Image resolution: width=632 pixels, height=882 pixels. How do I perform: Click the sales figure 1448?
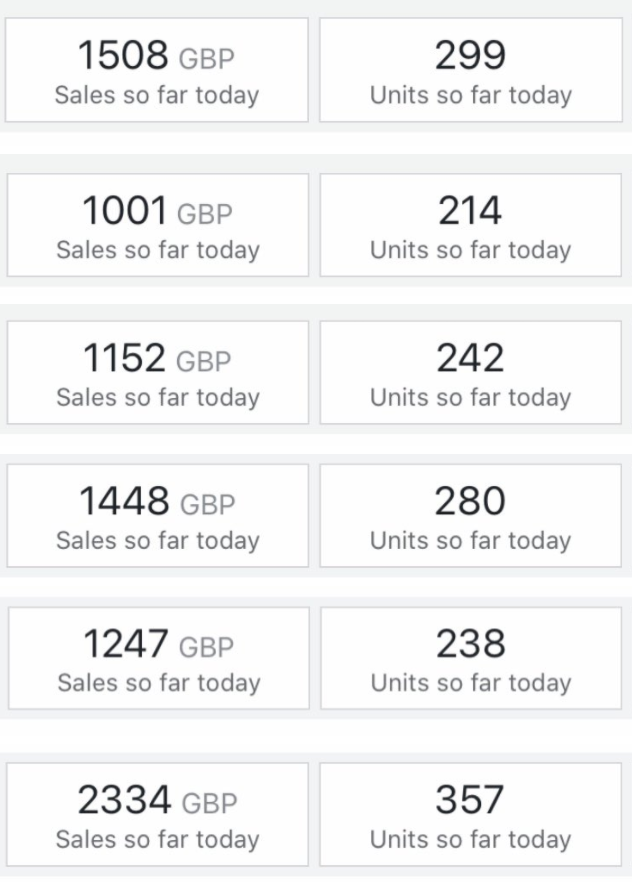pos(124,502)
